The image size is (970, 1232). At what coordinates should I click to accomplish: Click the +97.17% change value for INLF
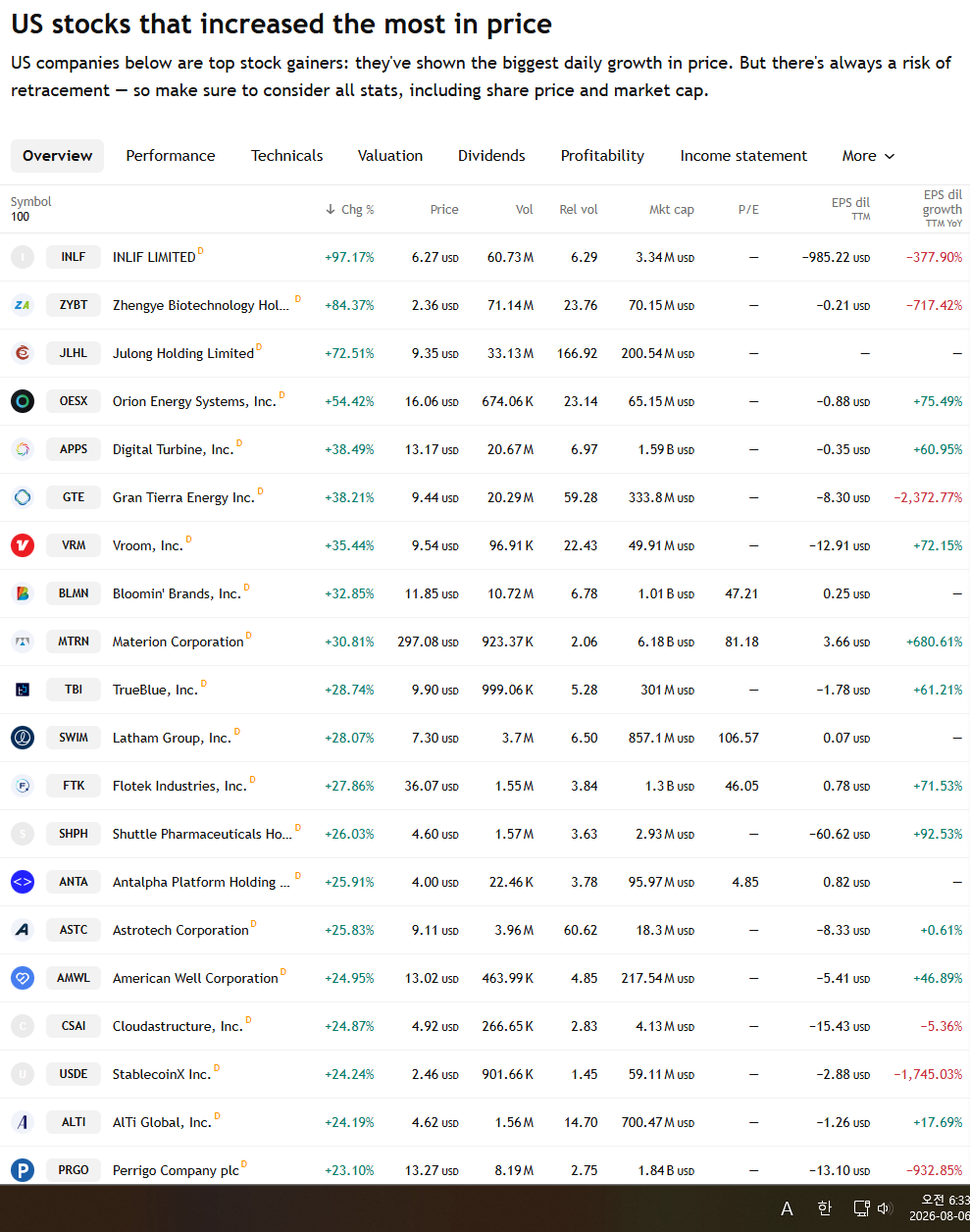click(350, 258)
